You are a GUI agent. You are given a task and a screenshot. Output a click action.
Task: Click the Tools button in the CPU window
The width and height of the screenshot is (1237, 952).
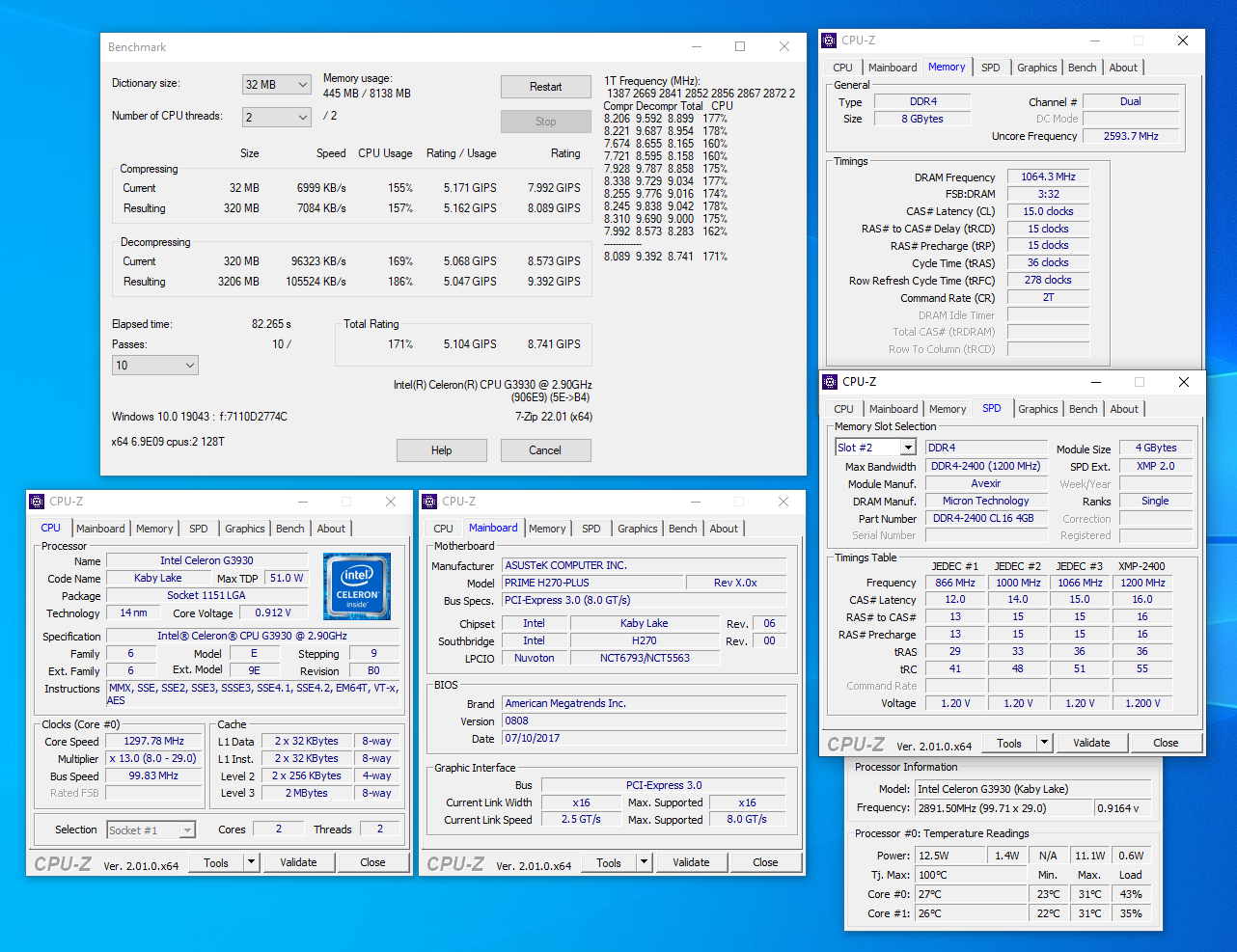click(216, 862)
